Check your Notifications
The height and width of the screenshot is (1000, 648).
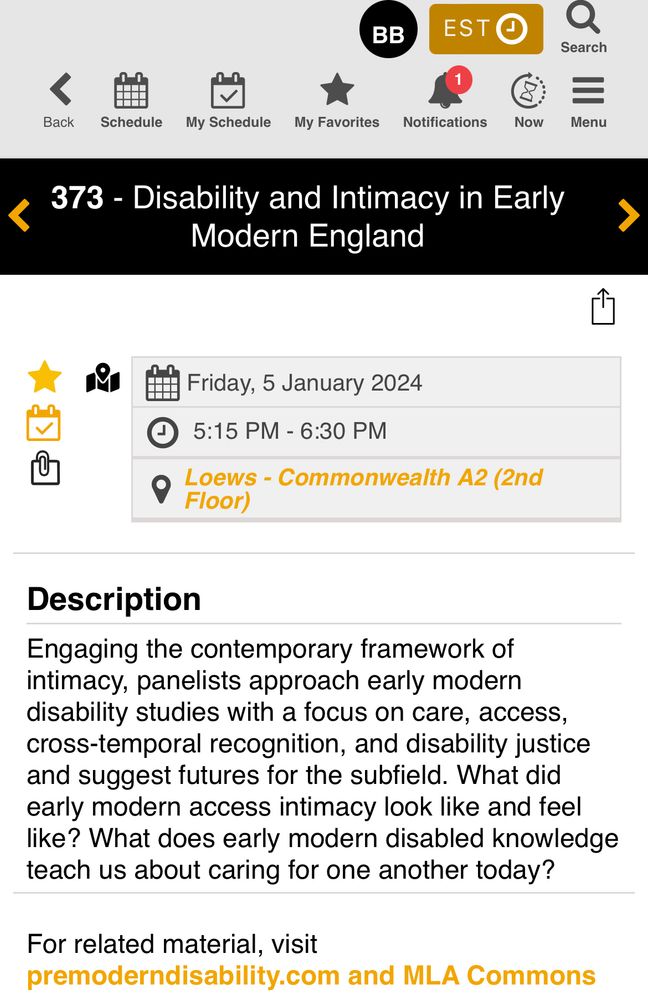coord(445,95)
